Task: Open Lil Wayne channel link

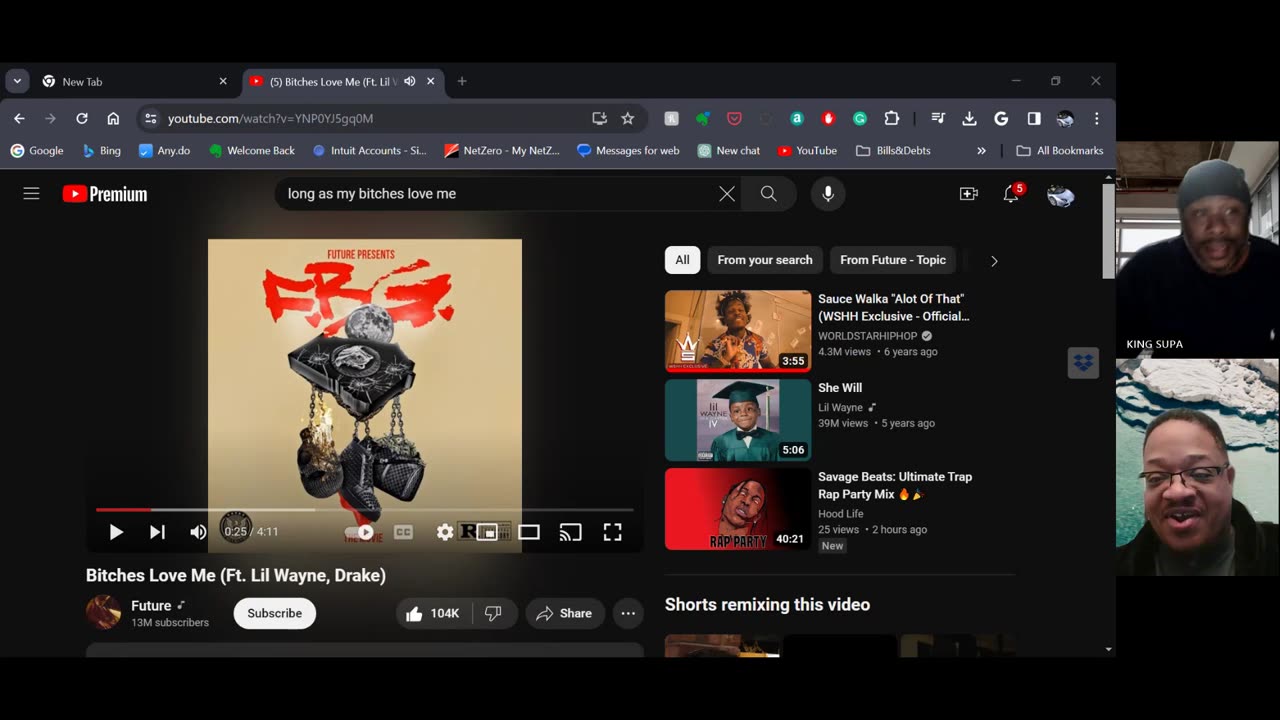Action: pos(840,407)
